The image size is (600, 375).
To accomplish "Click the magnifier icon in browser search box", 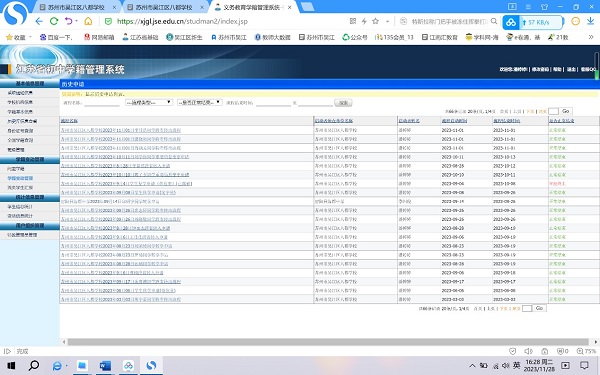I will tap(494, 21).
